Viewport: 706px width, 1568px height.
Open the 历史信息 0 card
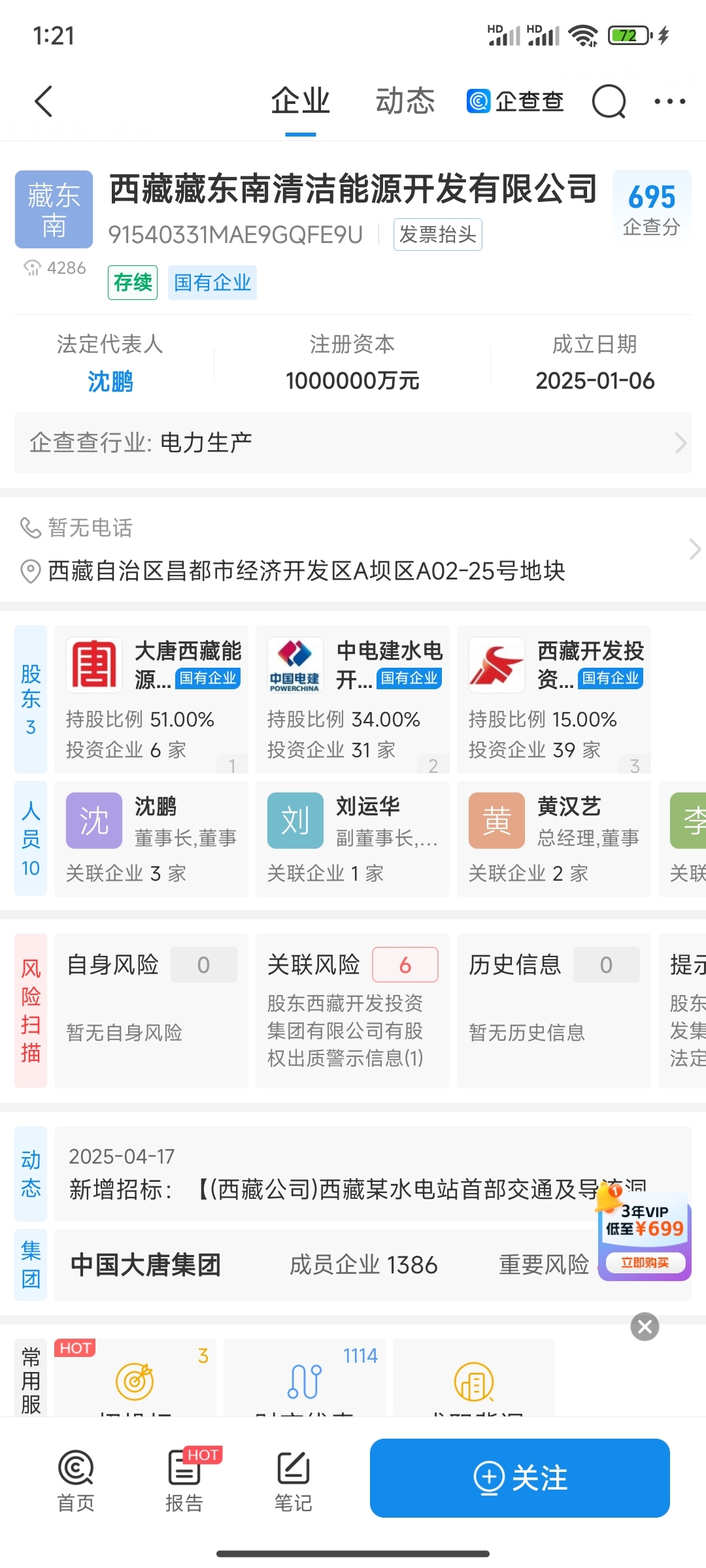pyautogui.click(x=554, y=1011)
